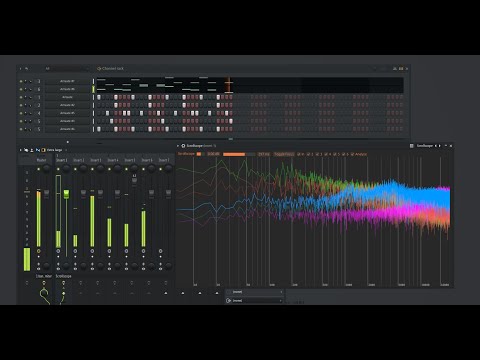Select the Insert 7 mixer track label
This screenshot has width=480, height=360.
pyautogui.click(x=164, y=160)
